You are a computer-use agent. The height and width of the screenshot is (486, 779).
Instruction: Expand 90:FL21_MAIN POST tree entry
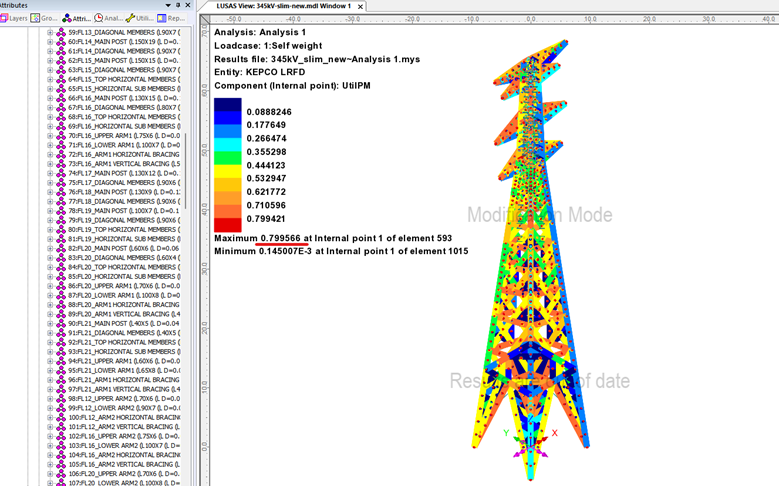(x=50, y=323)
